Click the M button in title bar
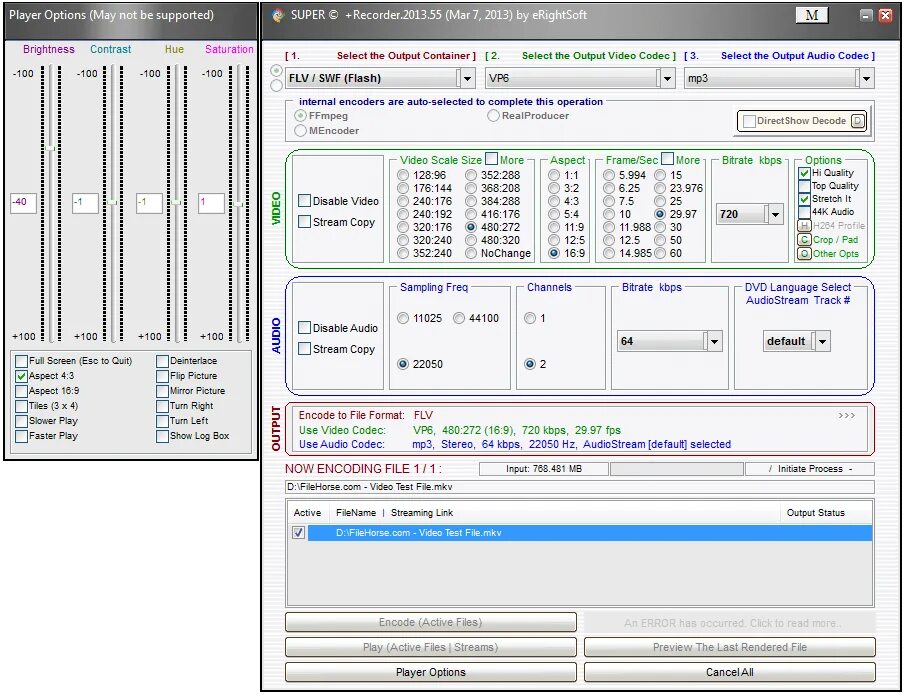Image resolution: width=905 pixels, height=695 pixels. [x=811, y=16]
